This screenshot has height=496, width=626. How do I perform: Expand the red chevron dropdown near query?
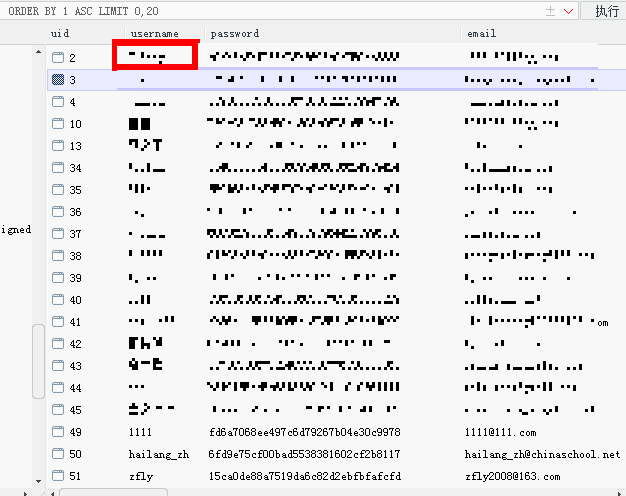[x=569, y=12]
